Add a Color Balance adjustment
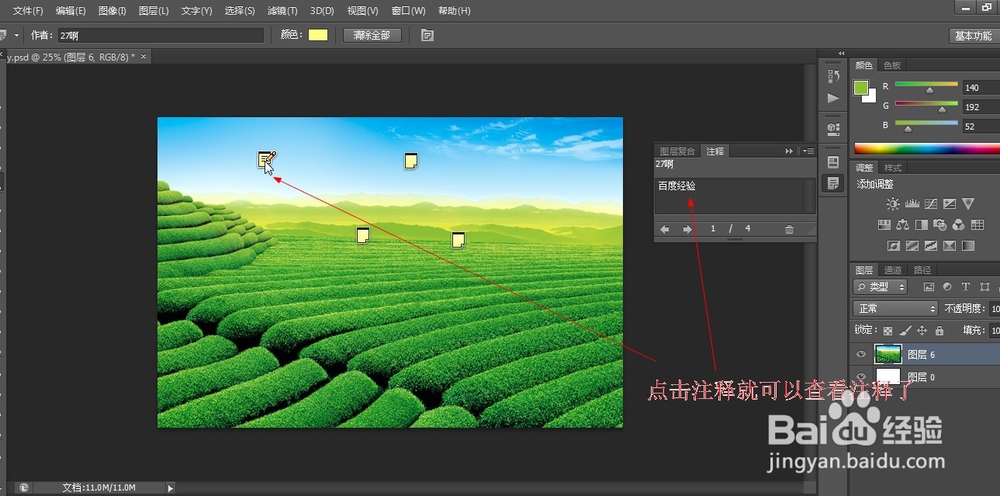Image resolution: width=1000 pixels, height=496 pixels. coord(902,225)
